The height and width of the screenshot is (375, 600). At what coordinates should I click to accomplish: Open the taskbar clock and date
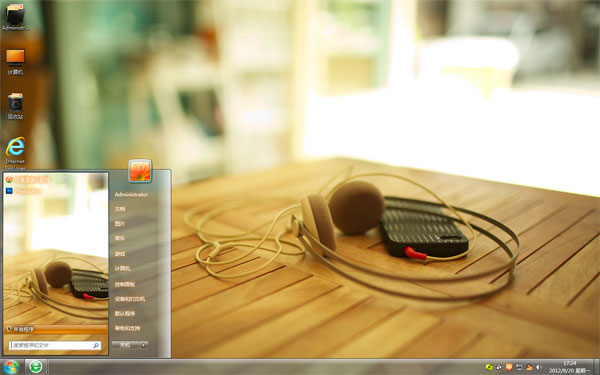569,367
